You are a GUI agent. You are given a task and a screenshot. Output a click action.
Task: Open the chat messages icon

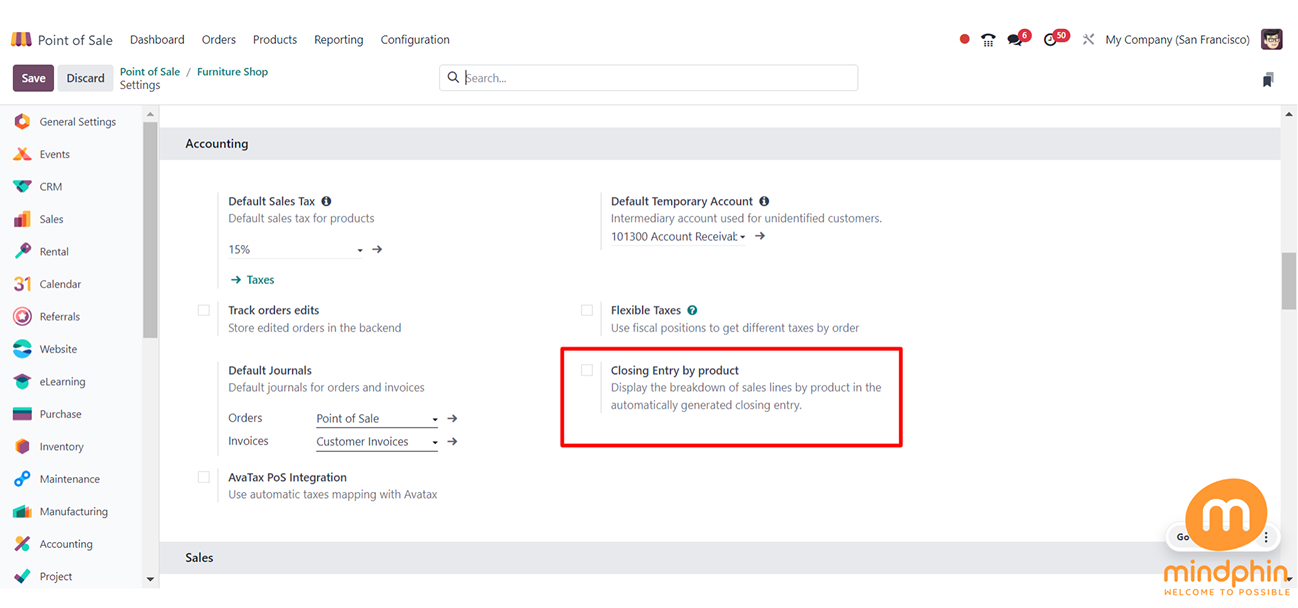tap(1016, 40)
